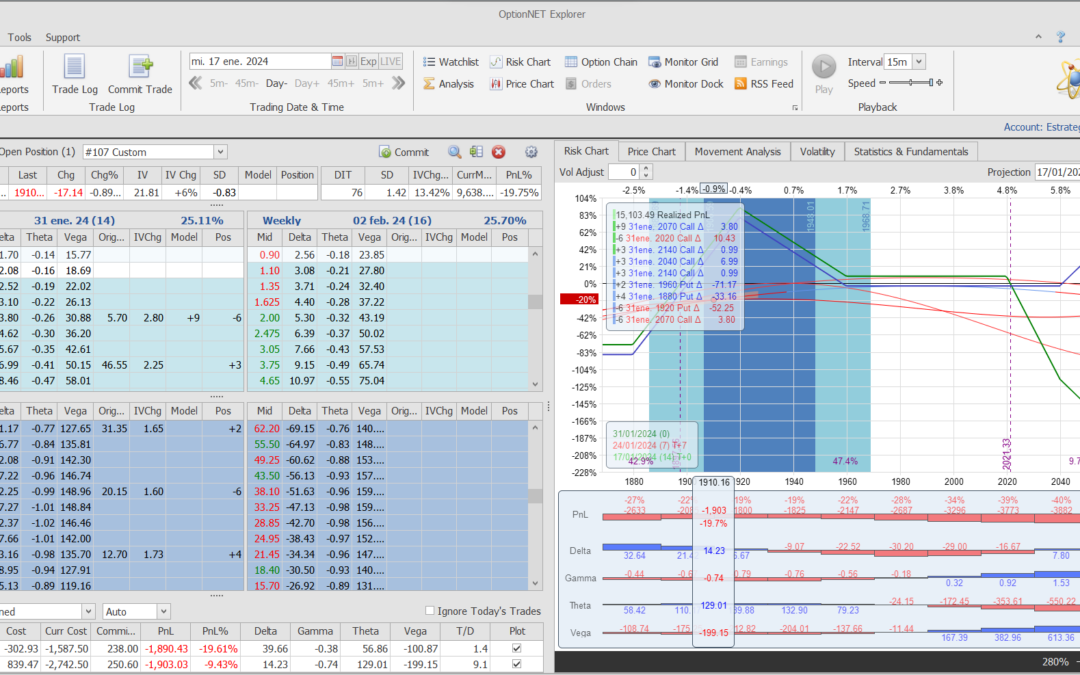Expand the #107 Custom position dropdown
This screenshot has width=1080, height=675.
click(220, 152)
